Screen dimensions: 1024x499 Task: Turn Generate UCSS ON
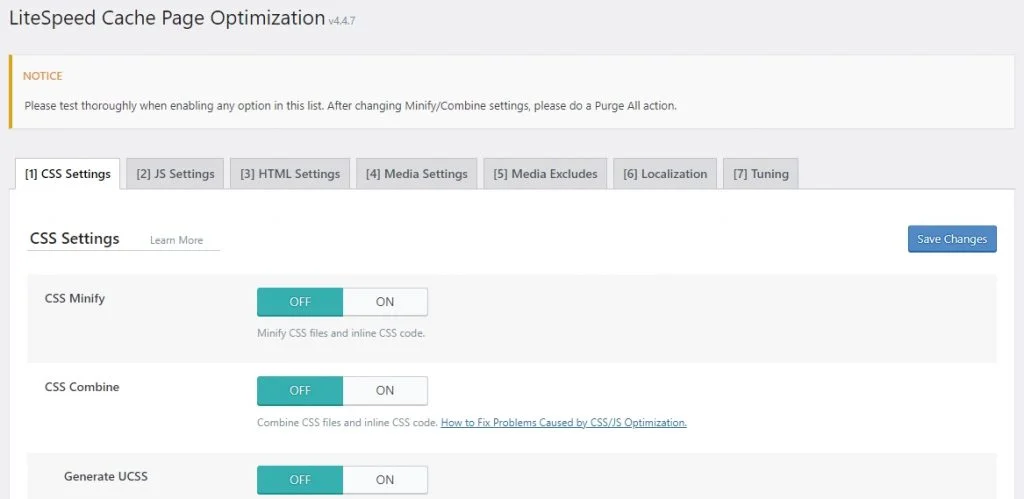click(x=385, y=479)
